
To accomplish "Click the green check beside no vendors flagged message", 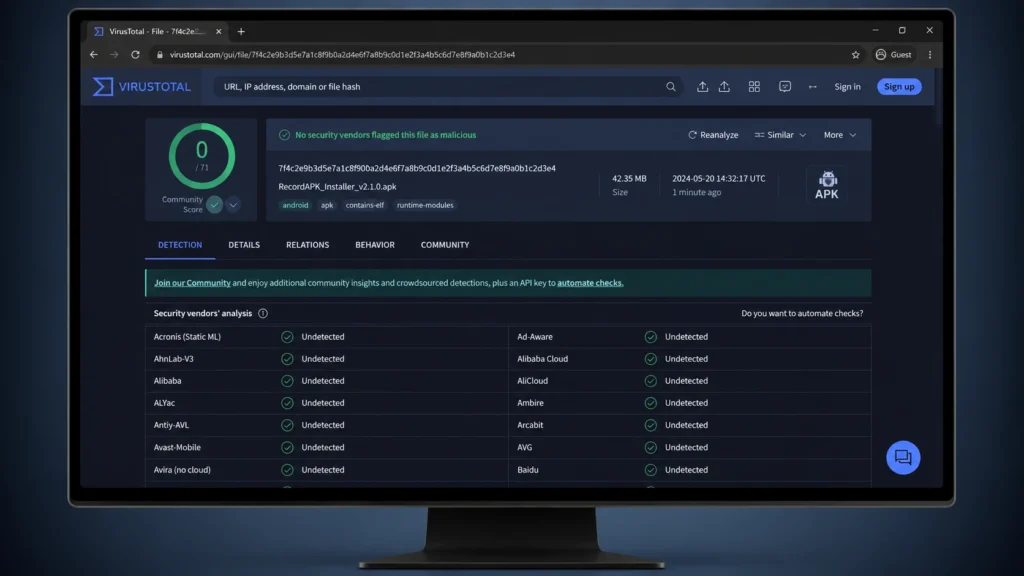I will point(284,135).
